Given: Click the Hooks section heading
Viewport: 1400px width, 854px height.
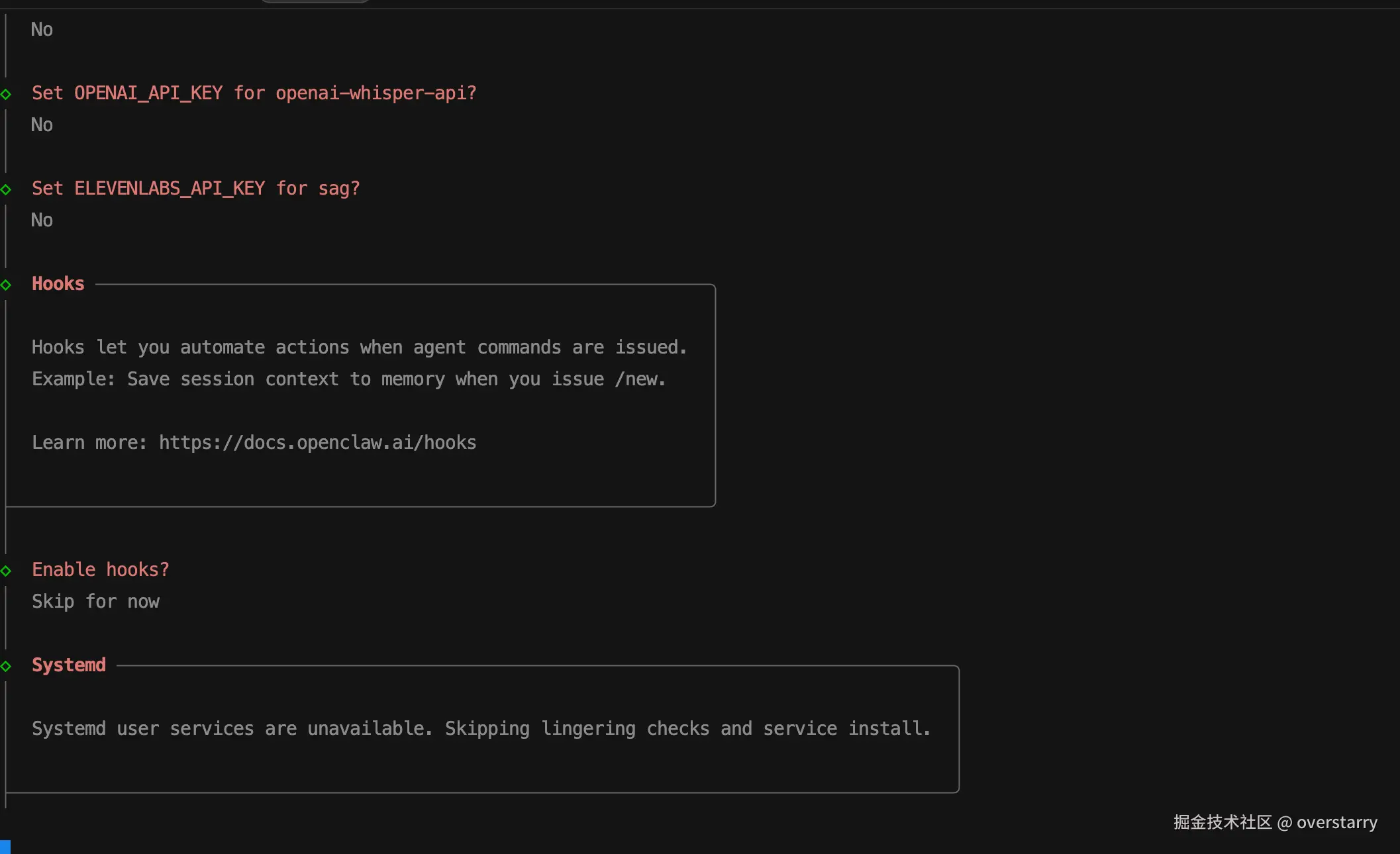Looking at the screenshot, I should [58, 283].
